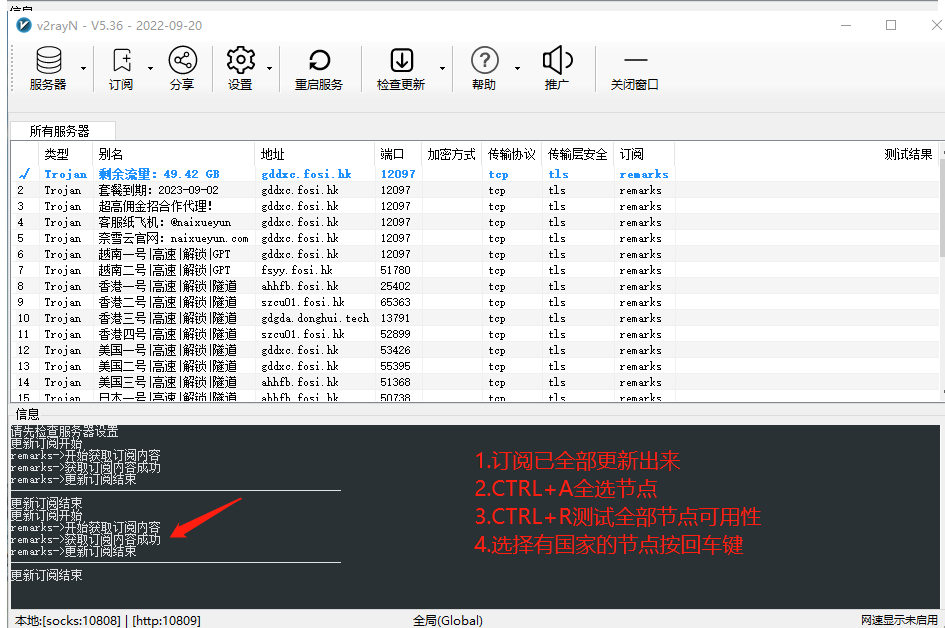Click the 传输协议 column header
Screen dimensions: 945x628
pos(512,154)
